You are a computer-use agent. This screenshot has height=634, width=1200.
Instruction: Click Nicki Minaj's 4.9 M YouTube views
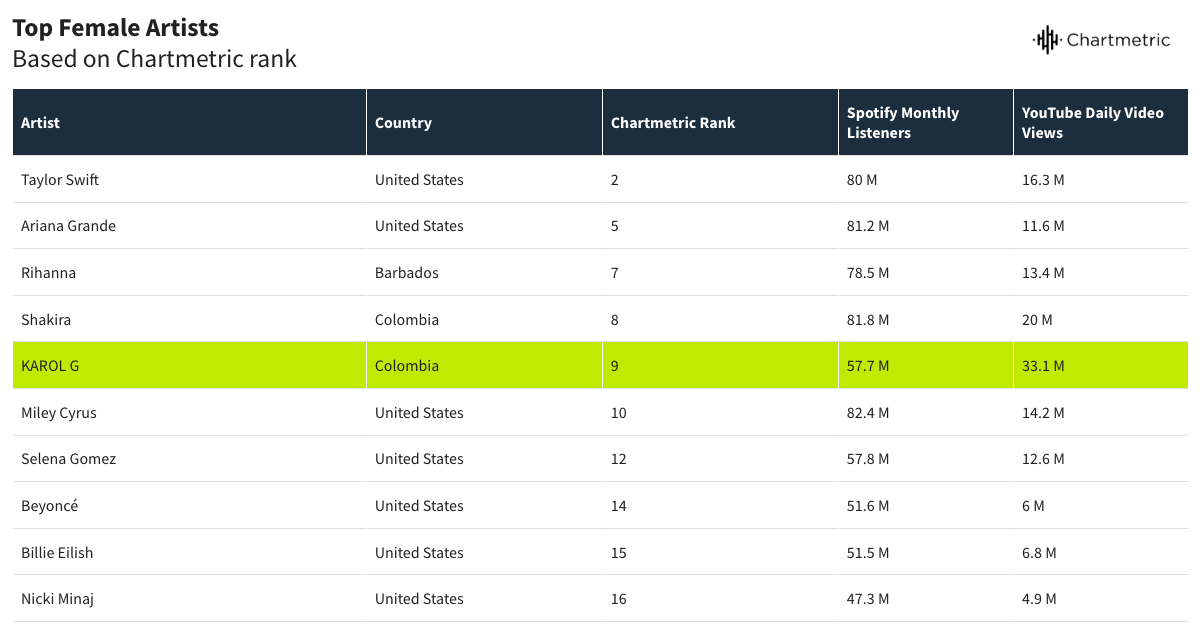1039,599
